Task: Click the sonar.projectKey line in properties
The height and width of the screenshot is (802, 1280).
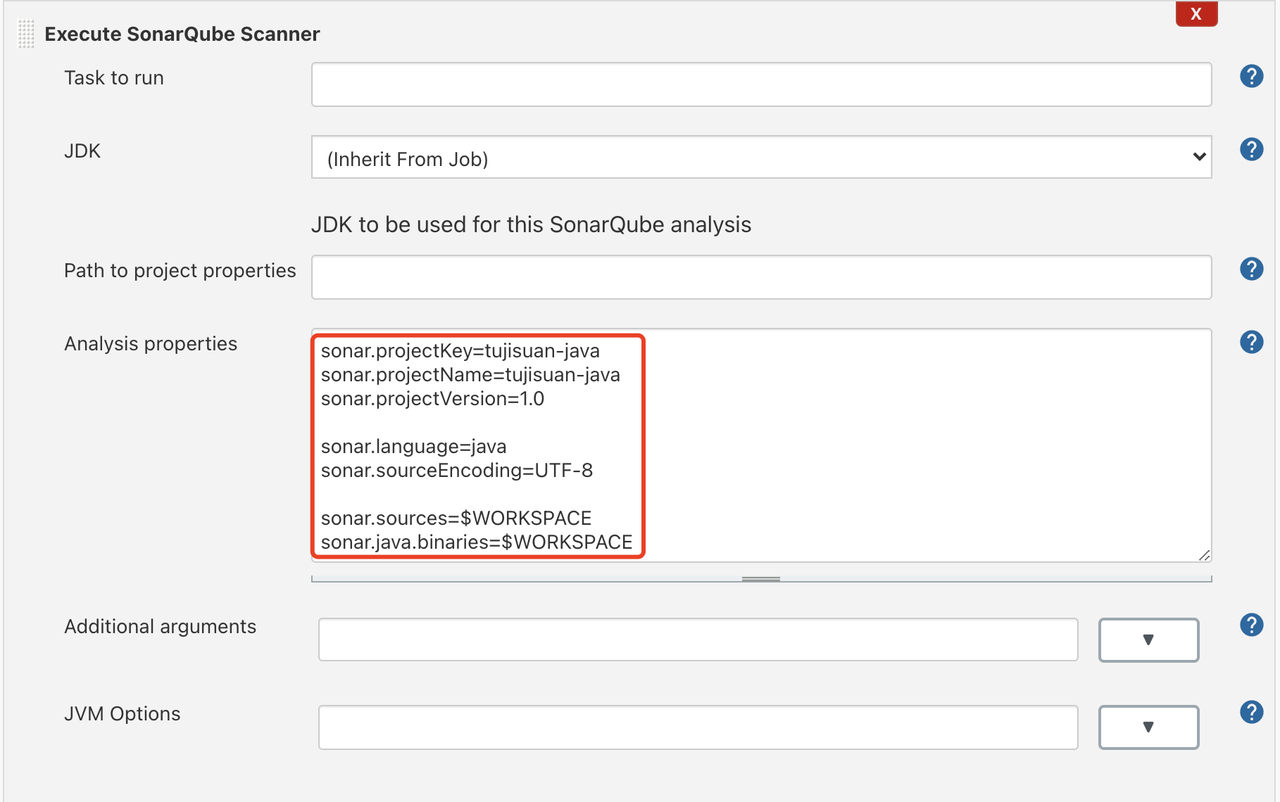Action: tap(460, 352)
